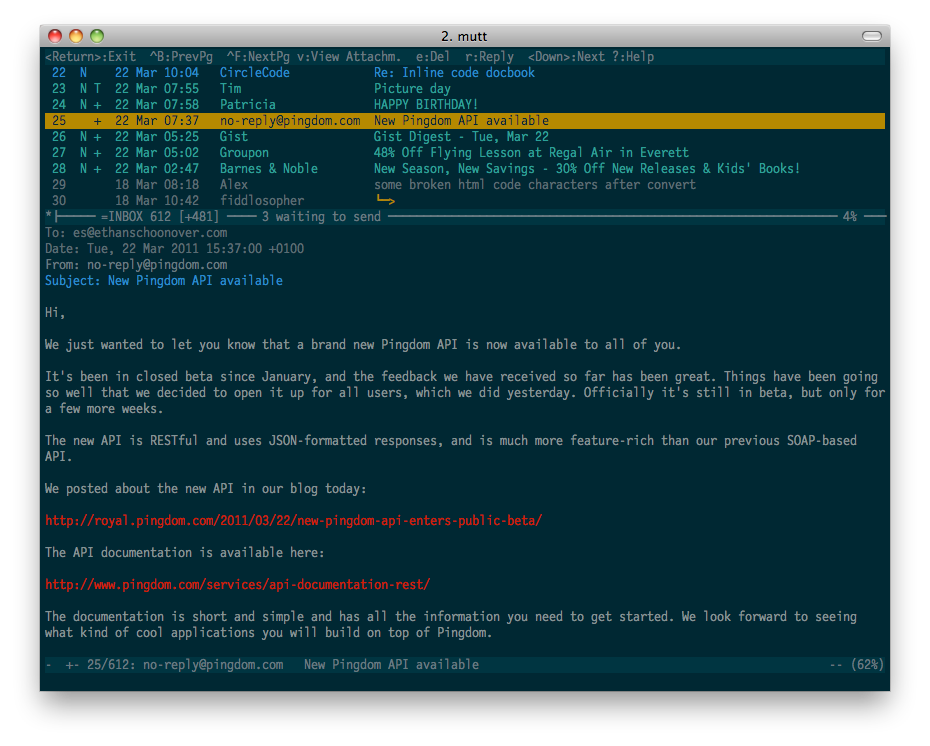930x746 pixels.
Task: Click the thread arrow under fiddlosopher row
Action: 386,201
